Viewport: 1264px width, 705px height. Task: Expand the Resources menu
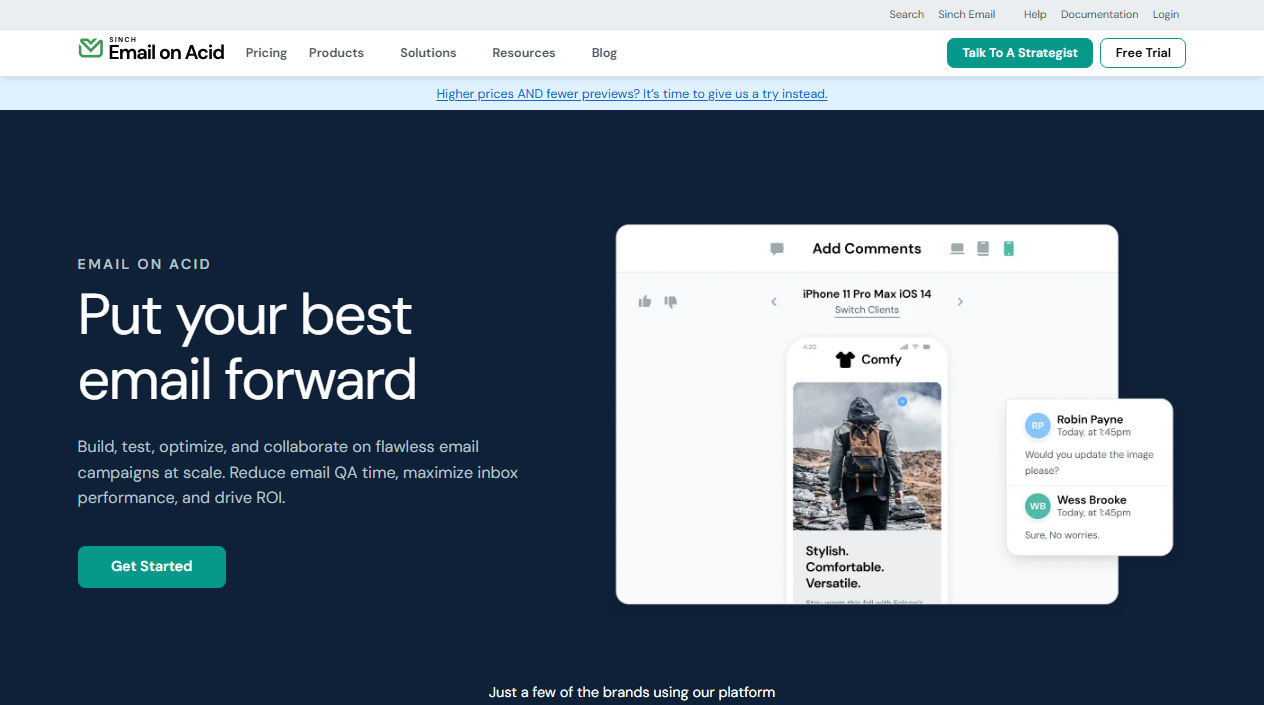click(x=523, y=53)
